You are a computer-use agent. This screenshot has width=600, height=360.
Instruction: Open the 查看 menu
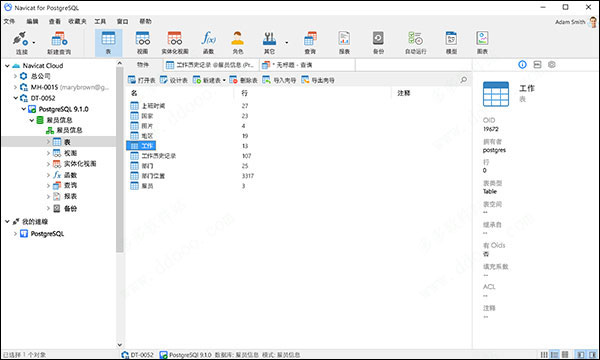(55, 21)
